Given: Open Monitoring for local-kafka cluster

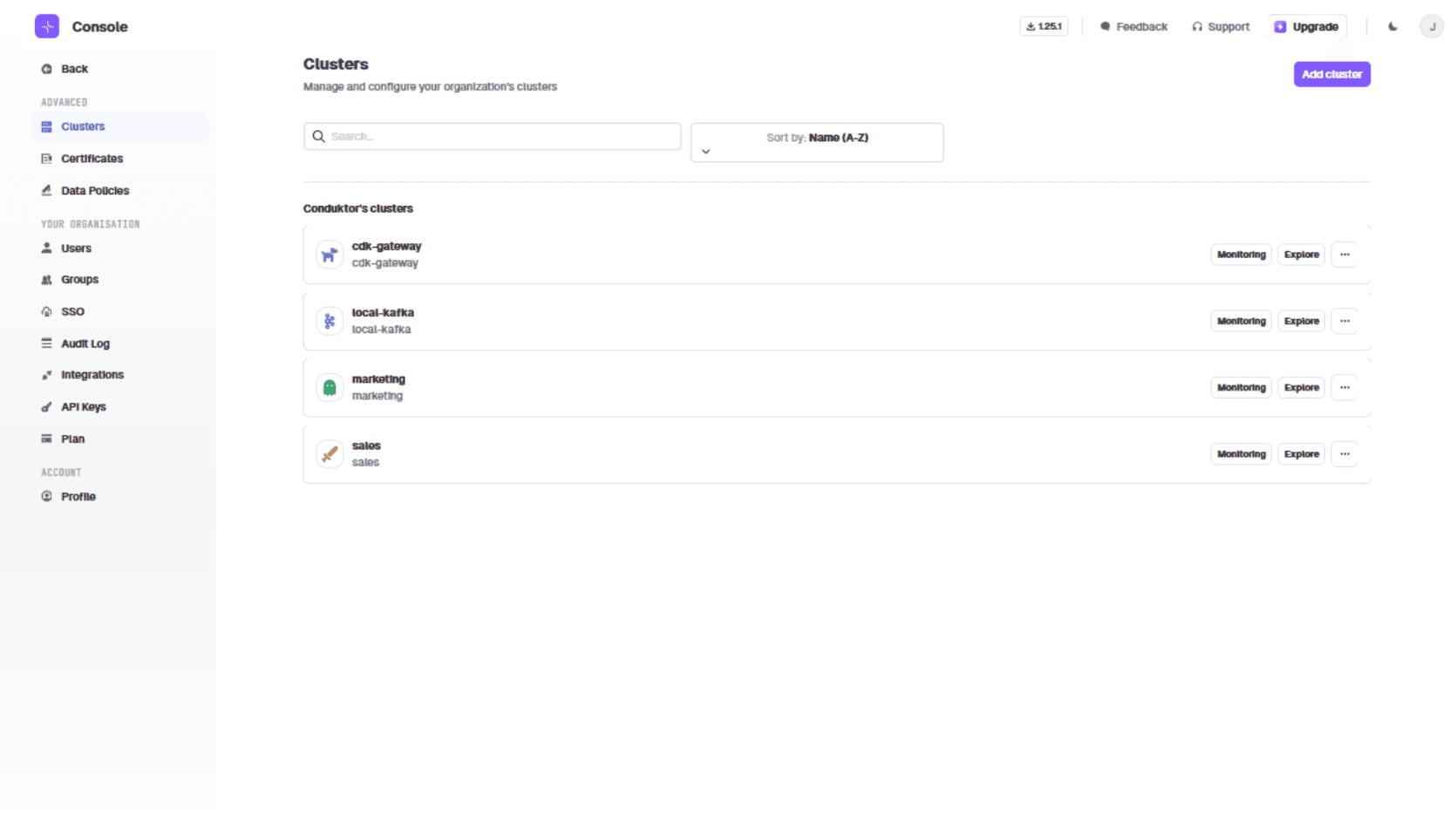Looking at the screenshot, I should (1241, 321).
